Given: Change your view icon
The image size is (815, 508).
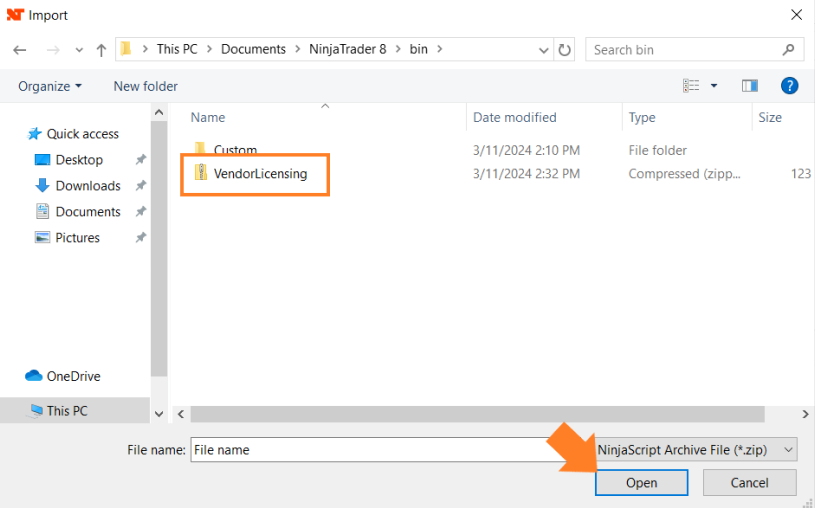Looking at the screenshot, I should click(691, 86).
